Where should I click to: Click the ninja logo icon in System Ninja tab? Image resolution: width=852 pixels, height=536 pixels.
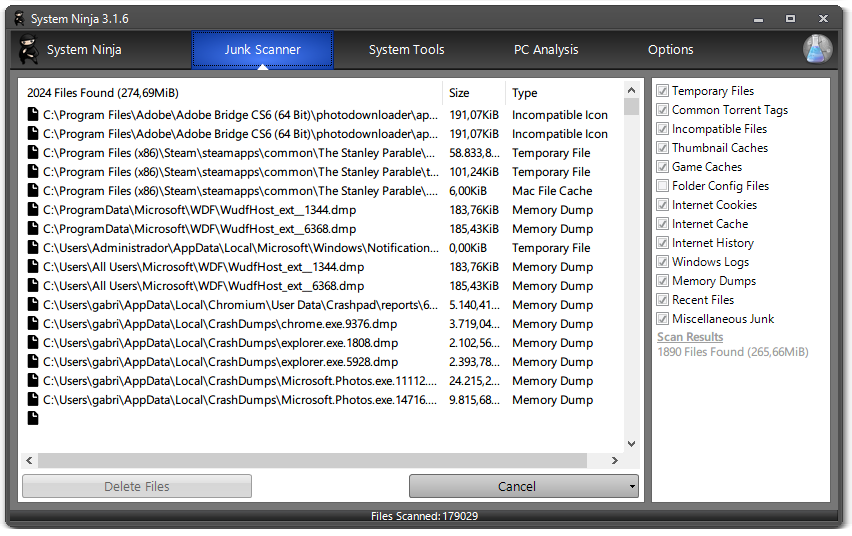pos(28,49)
